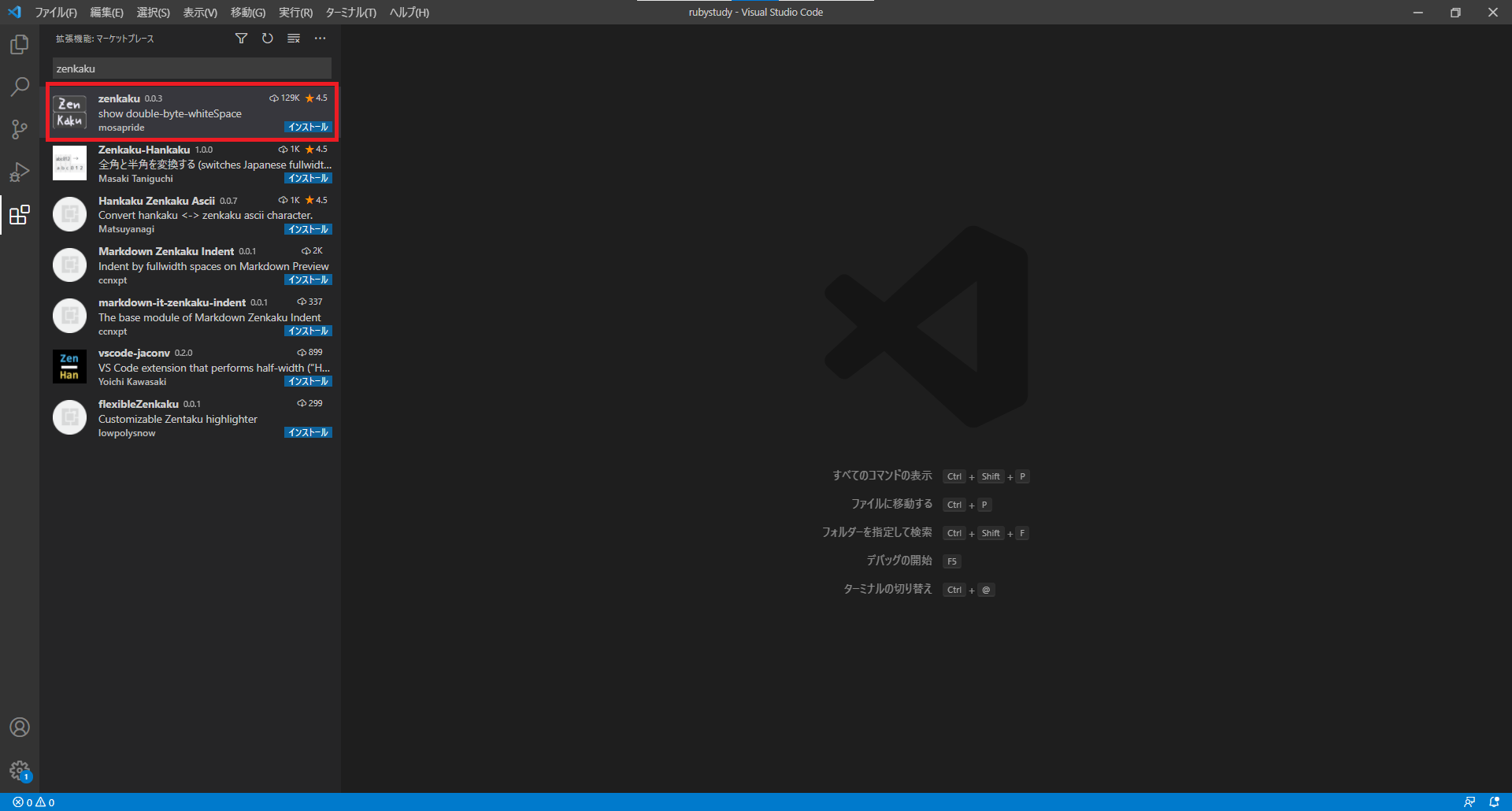The width and height of the screenshot is (1512, 811).
Task: Click 'Customizable Zentaku highlighter' description
Action: [178, 419]
